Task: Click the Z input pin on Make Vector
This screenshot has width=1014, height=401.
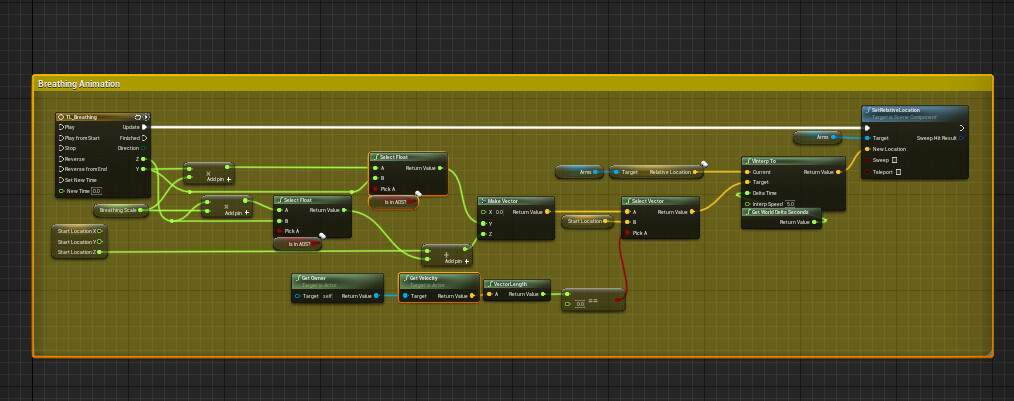Action: pyautogui.click(x=482, y=234)
